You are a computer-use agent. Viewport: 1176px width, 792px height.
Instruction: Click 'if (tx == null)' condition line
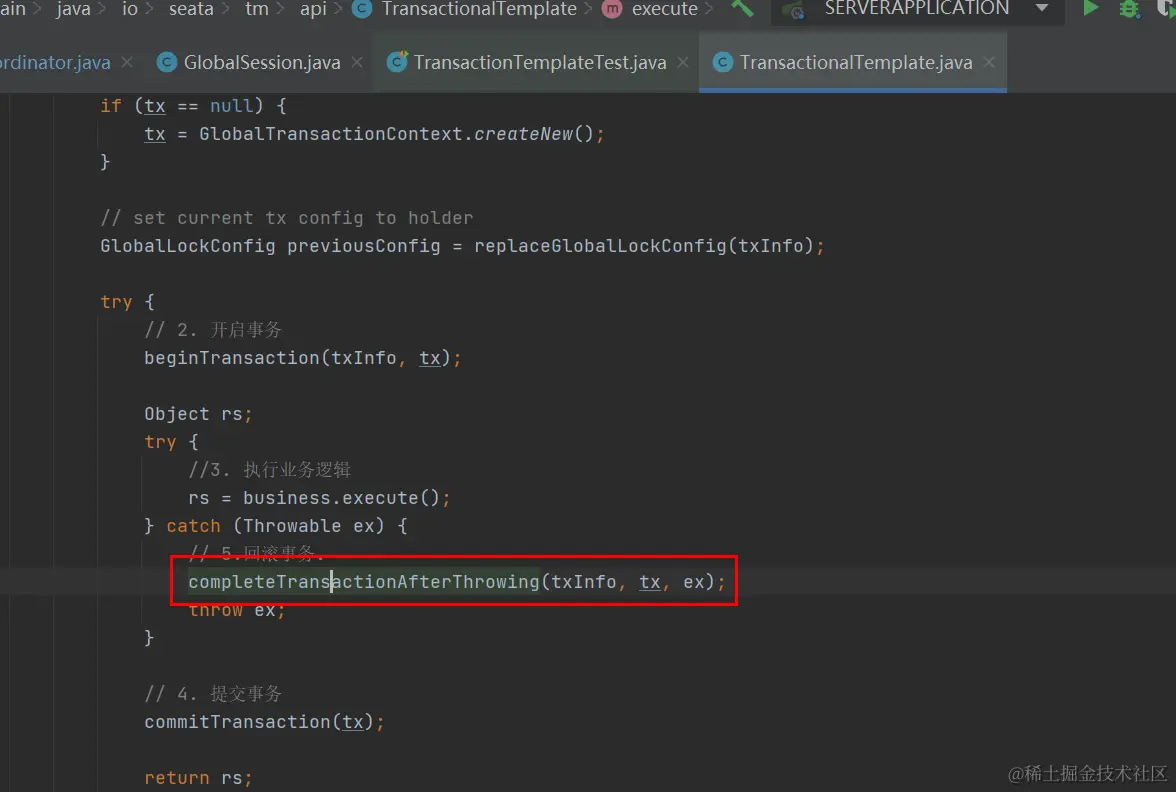193,106
